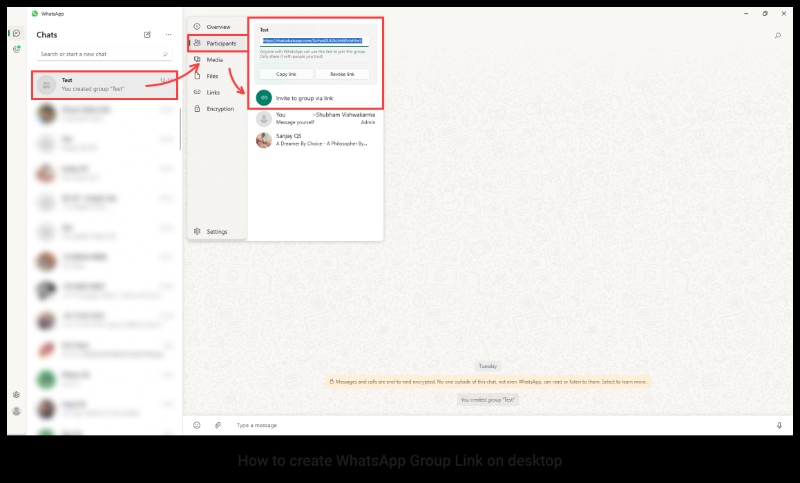This screenshot has height=483, width=800.
Task: Select the Overview tab
Action: coord(218,27)
